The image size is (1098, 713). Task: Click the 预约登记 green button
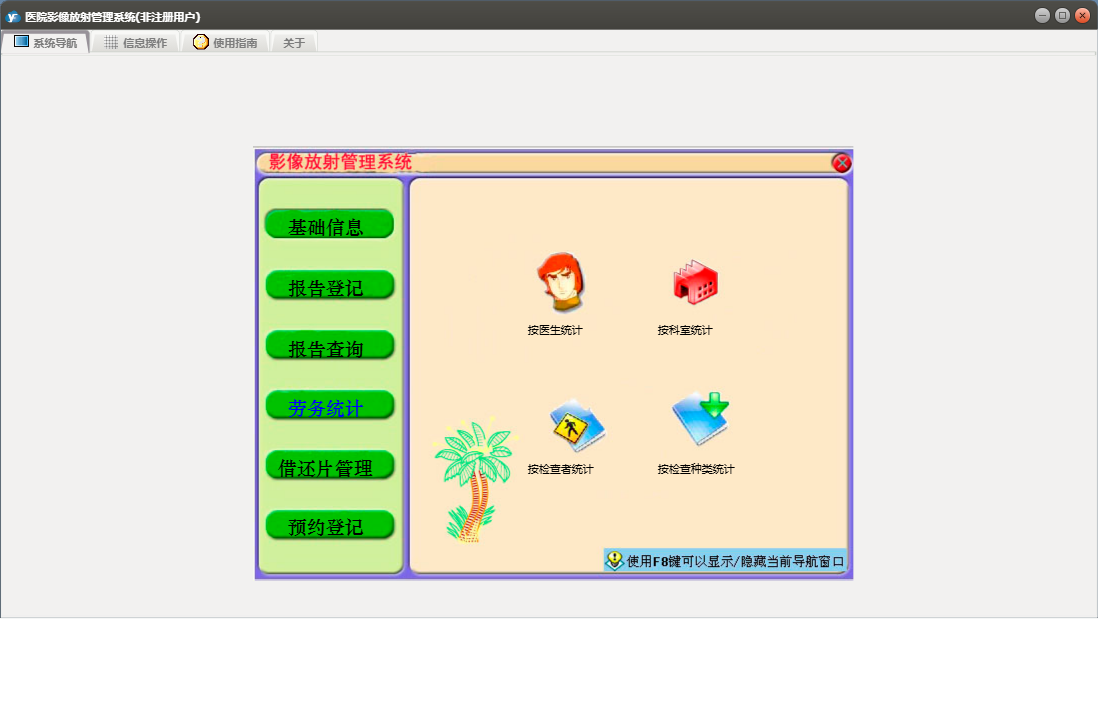coord(329,526)
